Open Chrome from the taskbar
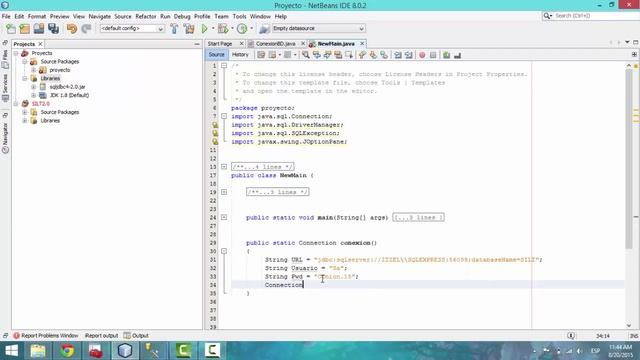The image size is (640, 360). 67,351
